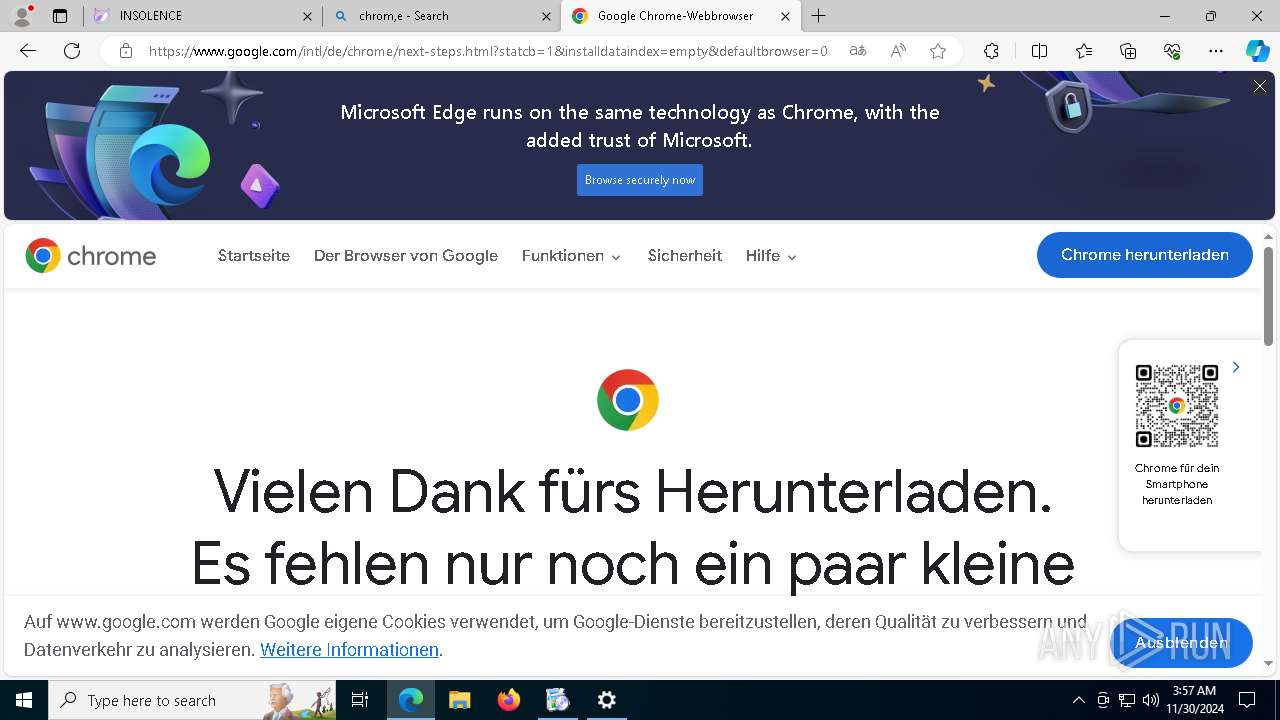Show hidden tray icons chevron
The image size is (1280, 720).
[1078, 700]
